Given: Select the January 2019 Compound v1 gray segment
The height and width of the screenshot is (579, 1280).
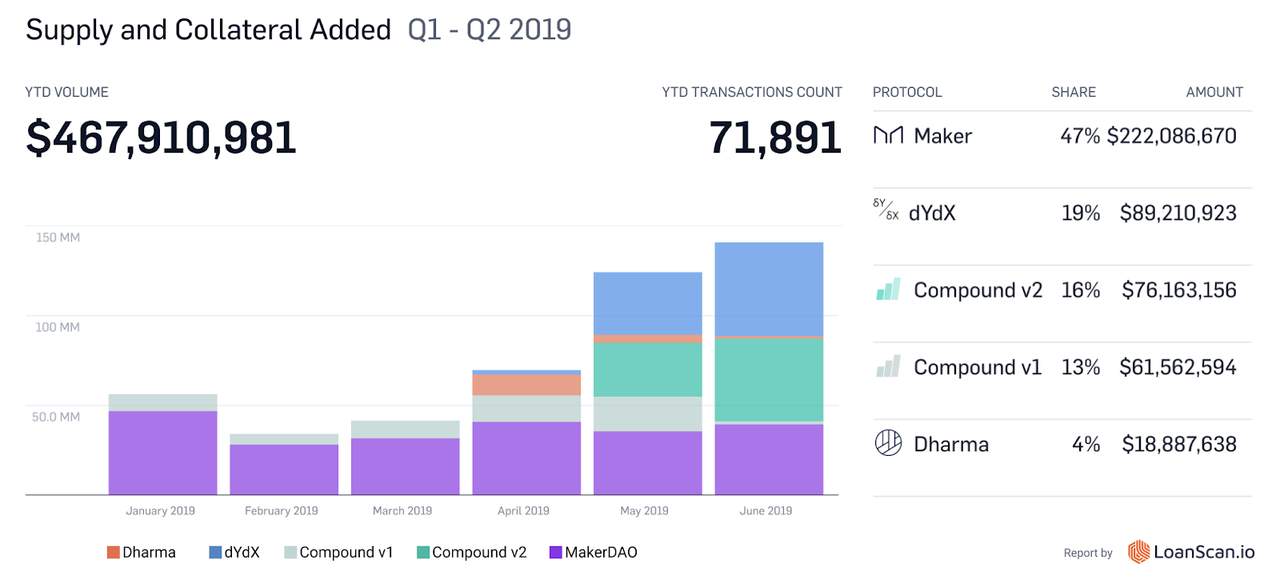Looking at the screenshot, I should tap(163, 403).
